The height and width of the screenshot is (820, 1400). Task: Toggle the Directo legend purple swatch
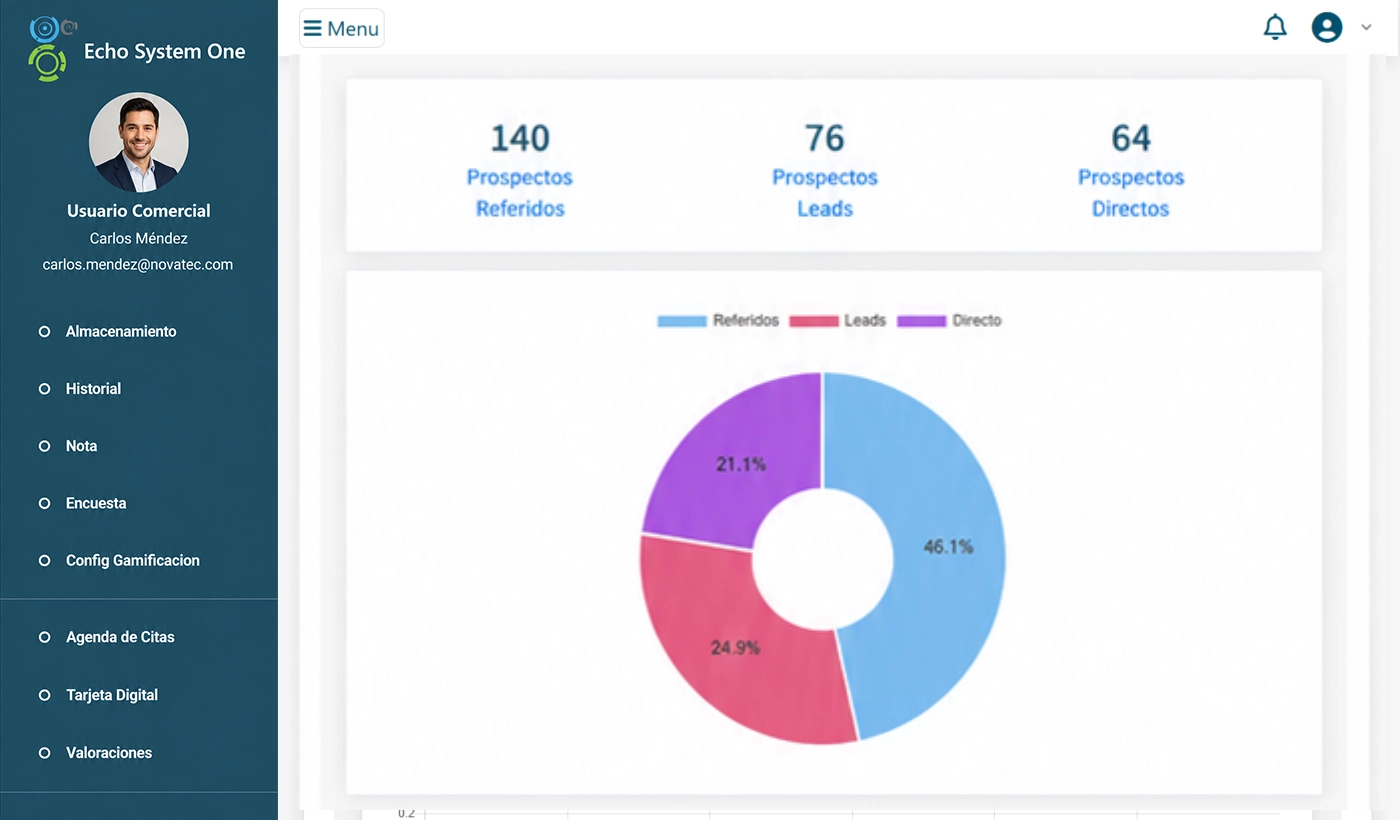tap(921, 321)
